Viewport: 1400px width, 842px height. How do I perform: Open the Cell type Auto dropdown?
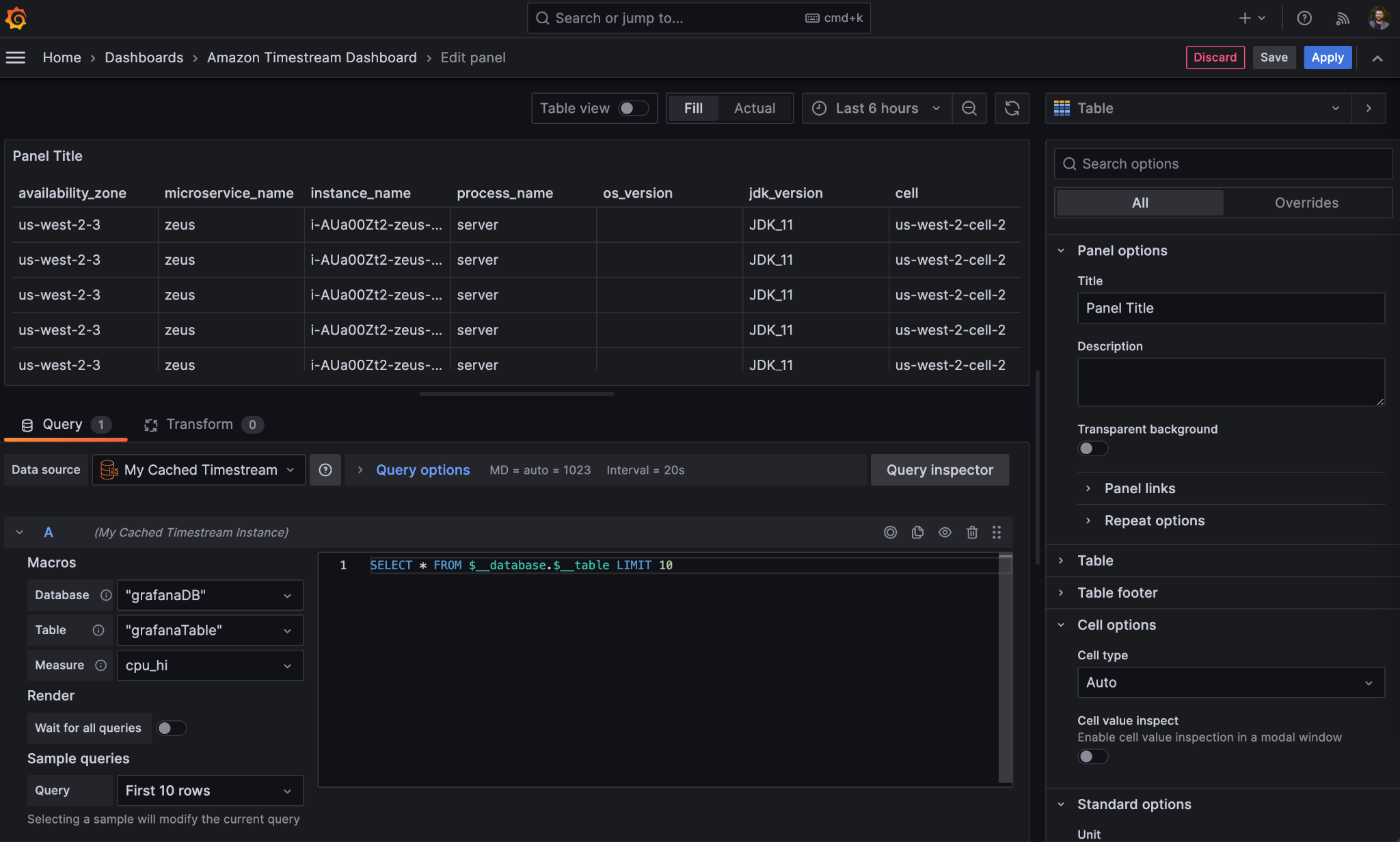click(x=1230, y=683)
